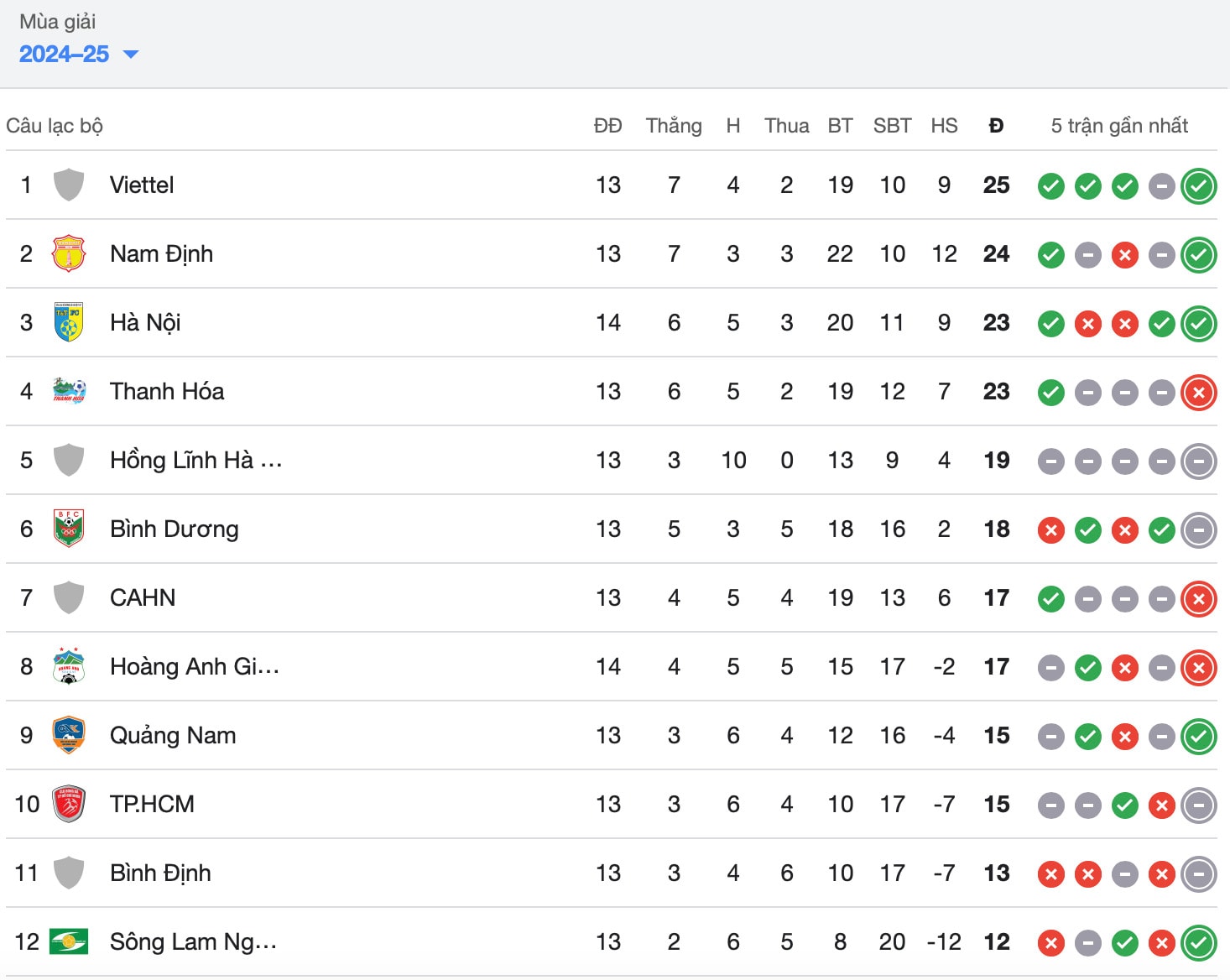Viewport: 1230px width, 980px height.
Task: Open the Viettel team link
Action: (x=142, y=185)
